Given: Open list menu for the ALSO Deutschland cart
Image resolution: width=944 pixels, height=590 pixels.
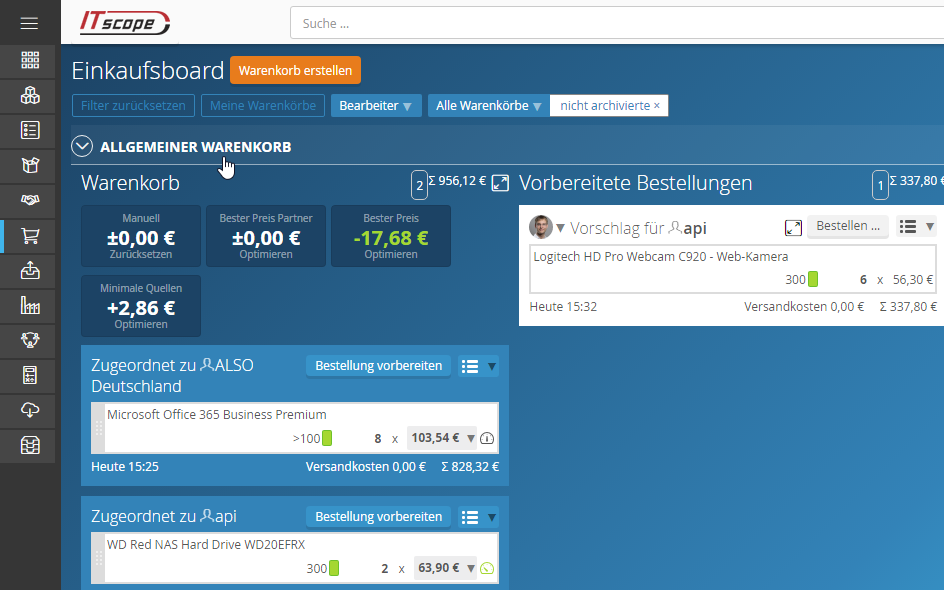Looking at the screenshot, I should tap(478, 366).
